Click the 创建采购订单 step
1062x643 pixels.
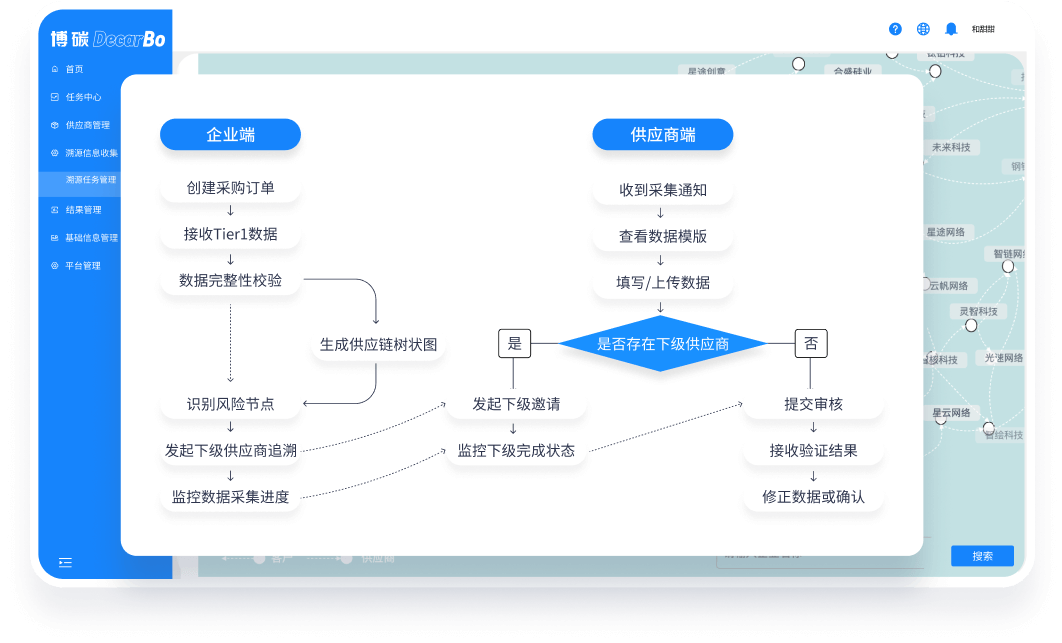(x=230, y=188)
